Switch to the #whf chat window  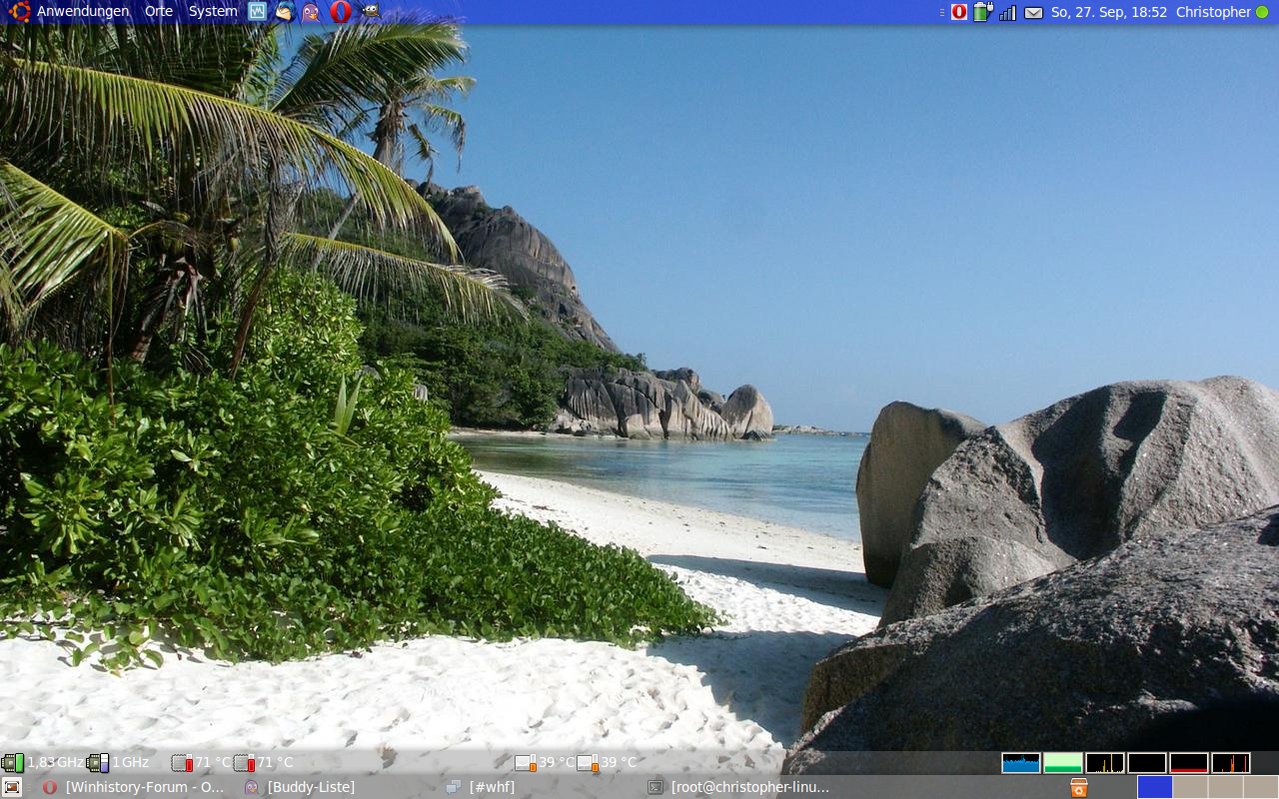491,787
